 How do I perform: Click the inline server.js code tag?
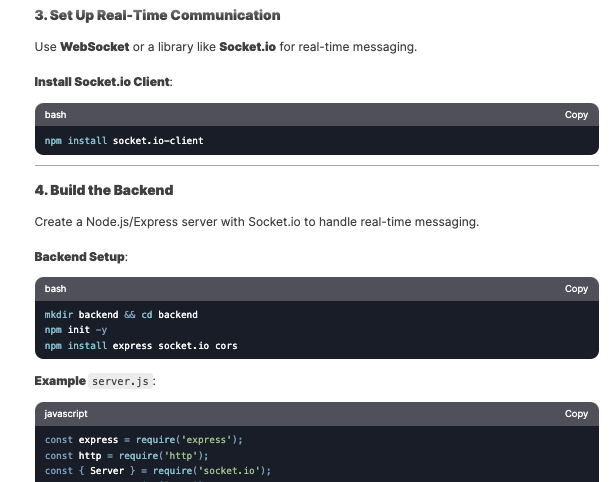pos(121,381)
